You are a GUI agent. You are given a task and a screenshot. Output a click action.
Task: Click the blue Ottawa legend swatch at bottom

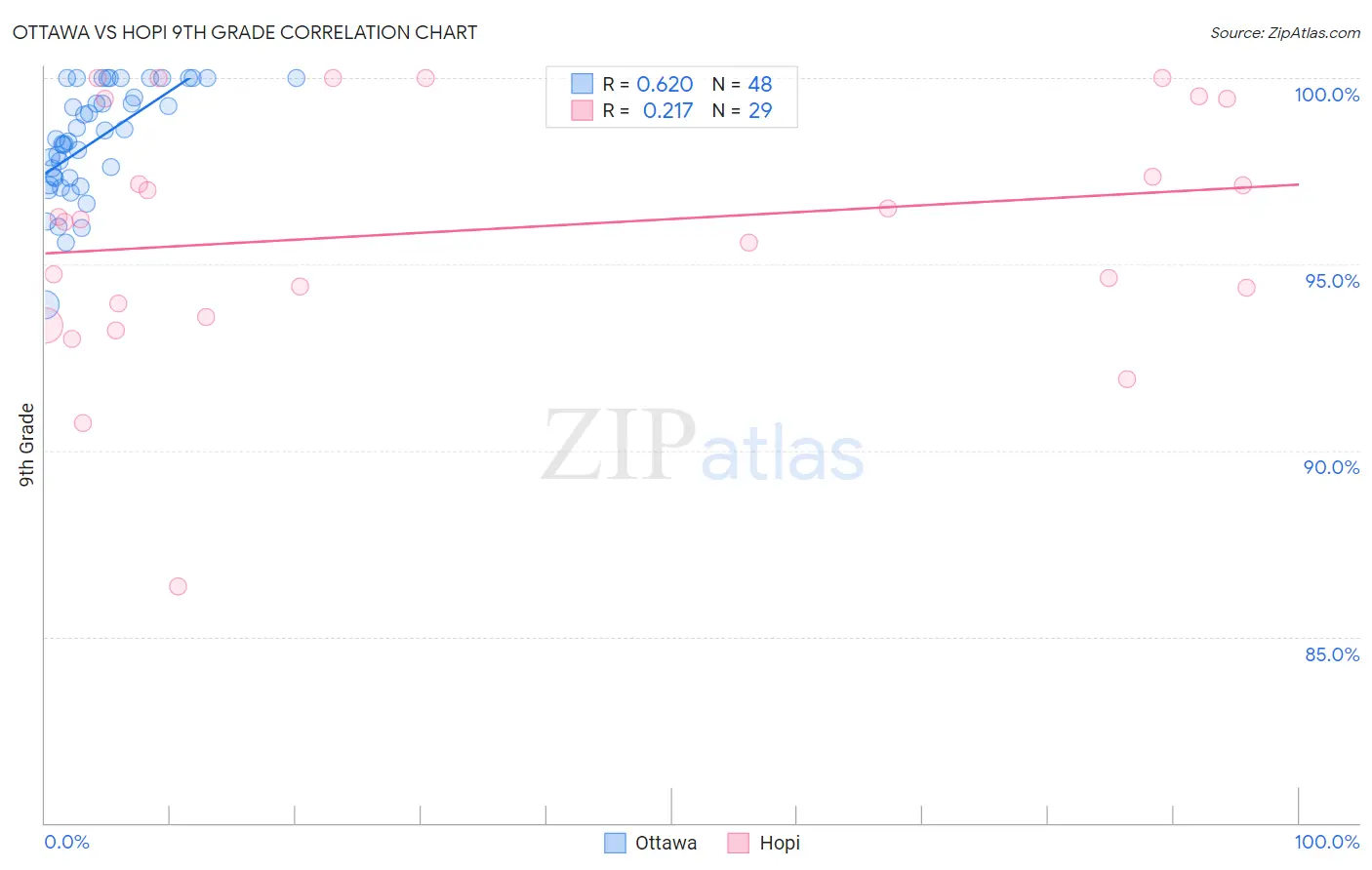click(x=615, y=843)
